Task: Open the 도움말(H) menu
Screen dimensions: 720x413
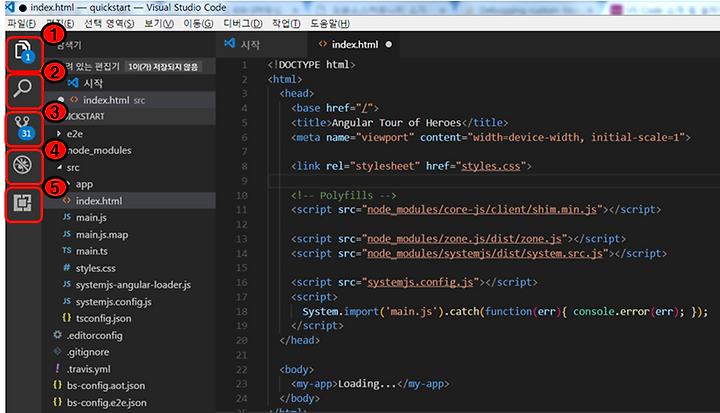Action: [330, 23]
